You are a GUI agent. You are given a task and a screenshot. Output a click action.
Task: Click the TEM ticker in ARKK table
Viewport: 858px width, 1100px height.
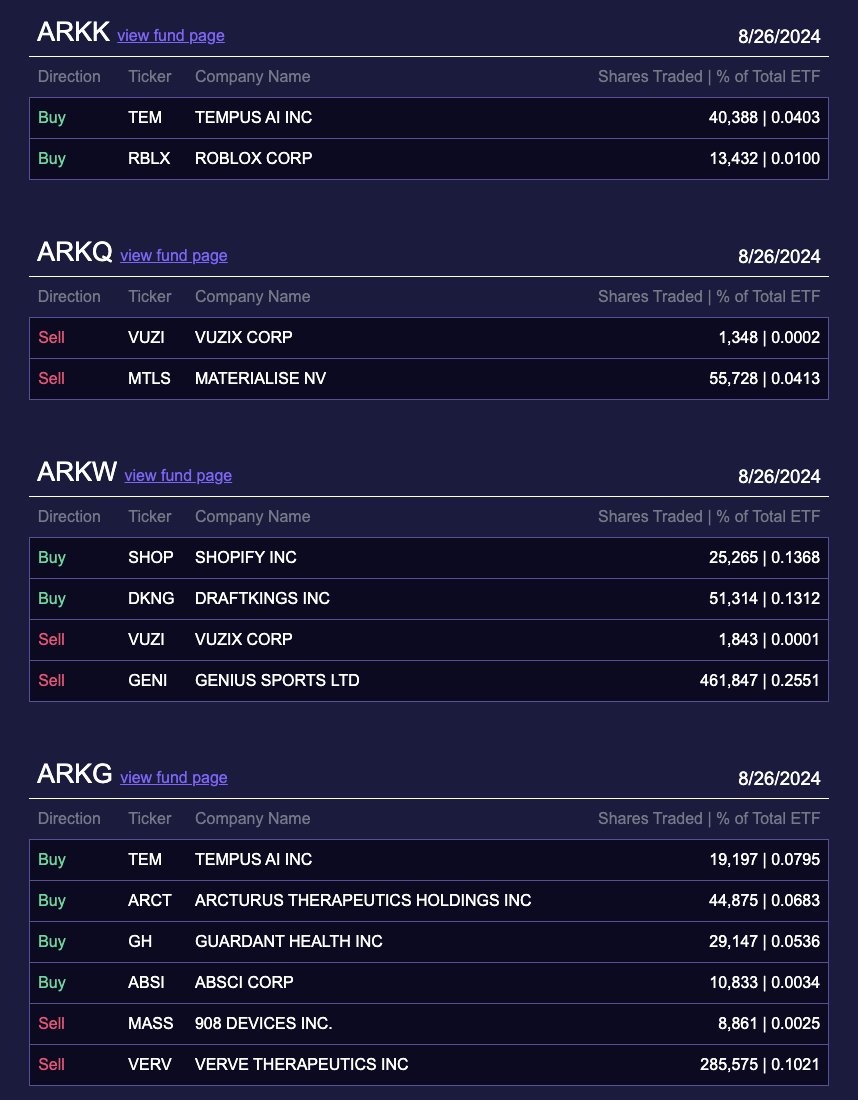[145, 117]
